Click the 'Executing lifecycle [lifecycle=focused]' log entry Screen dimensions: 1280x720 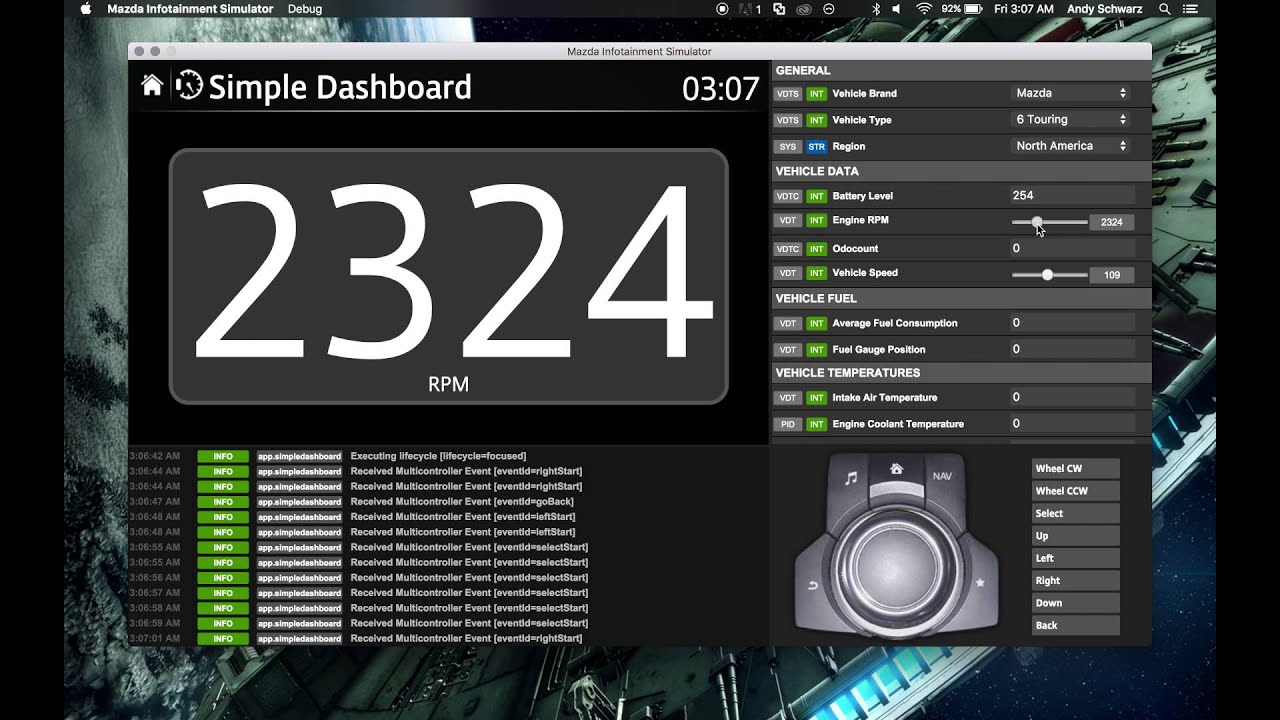(x=448, y=456)
